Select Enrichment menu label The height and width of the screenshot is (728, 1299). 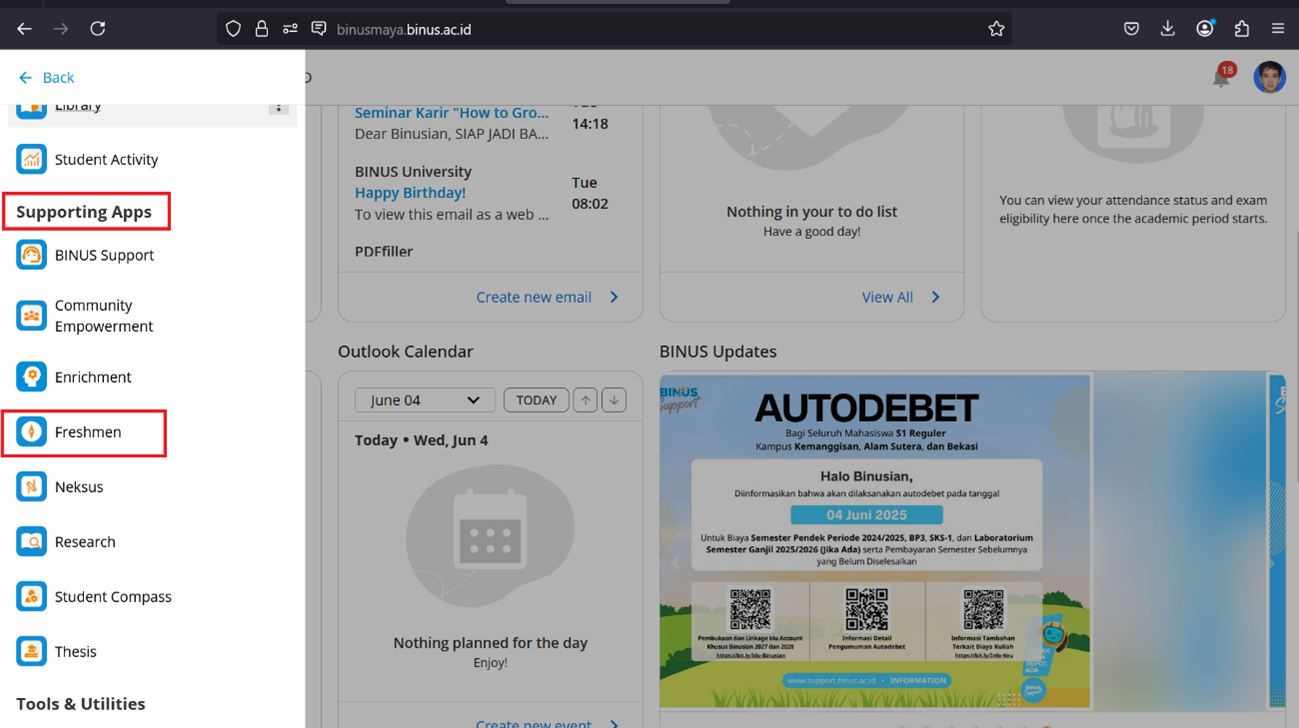[93, 377]
